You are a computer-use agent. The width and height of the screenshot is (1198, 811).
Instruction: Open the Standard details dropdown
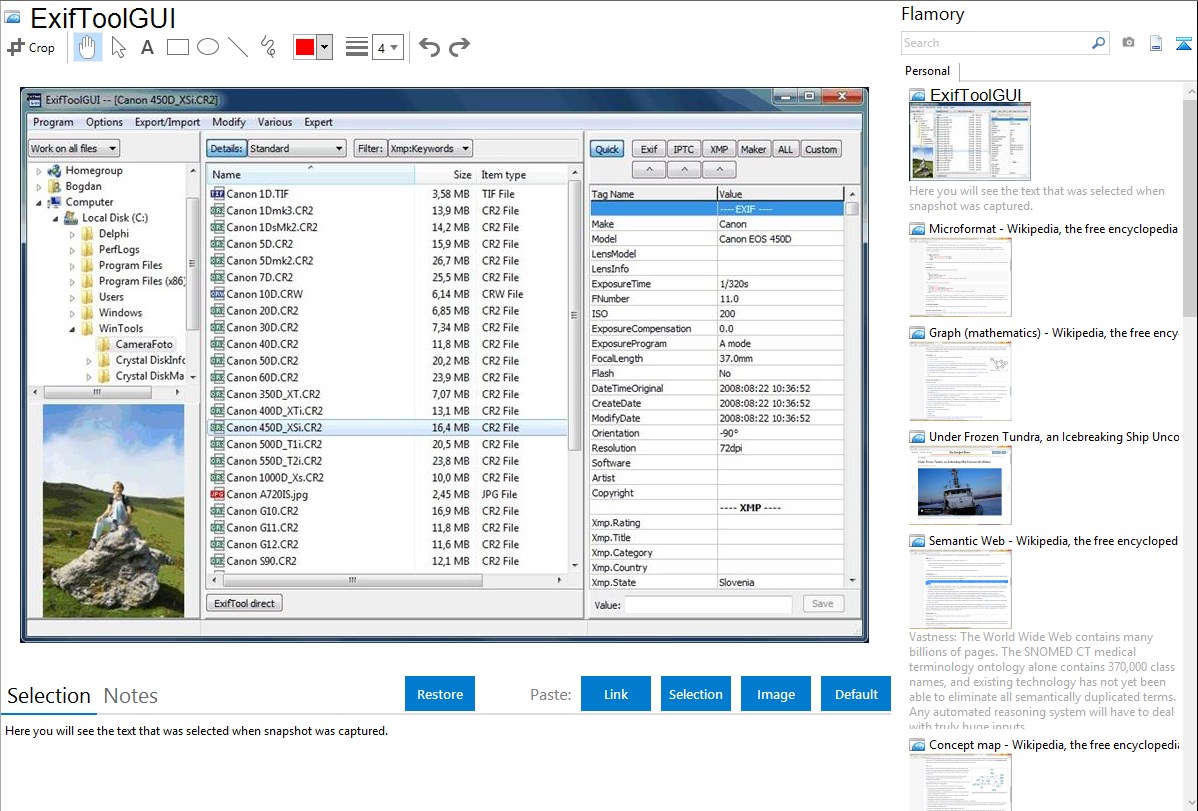296,148
